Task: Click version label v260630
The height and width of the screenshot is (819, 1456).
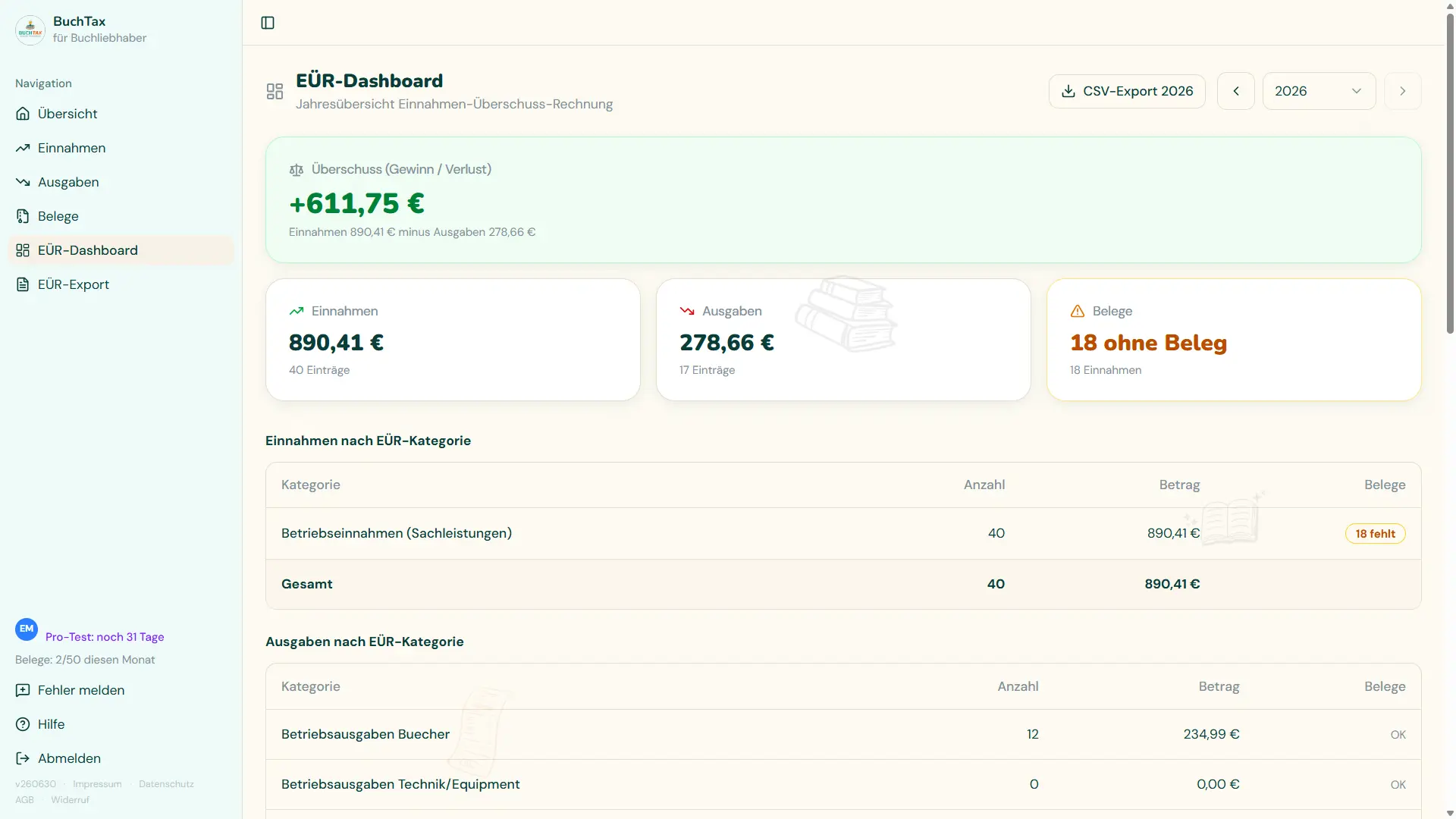Action: click(36, 784)
